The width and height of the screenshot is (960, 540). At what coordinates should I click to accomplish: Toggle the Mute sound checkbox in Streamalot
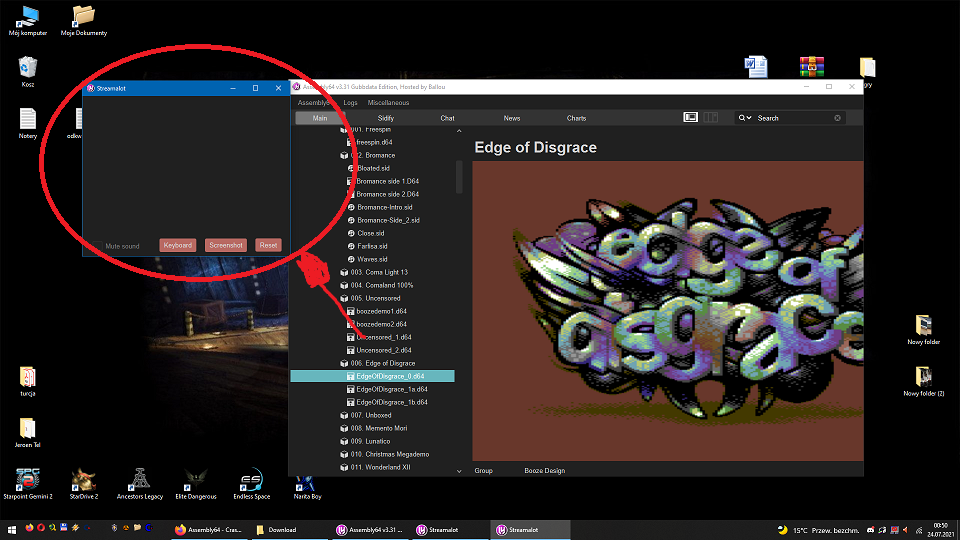(98, 246)
